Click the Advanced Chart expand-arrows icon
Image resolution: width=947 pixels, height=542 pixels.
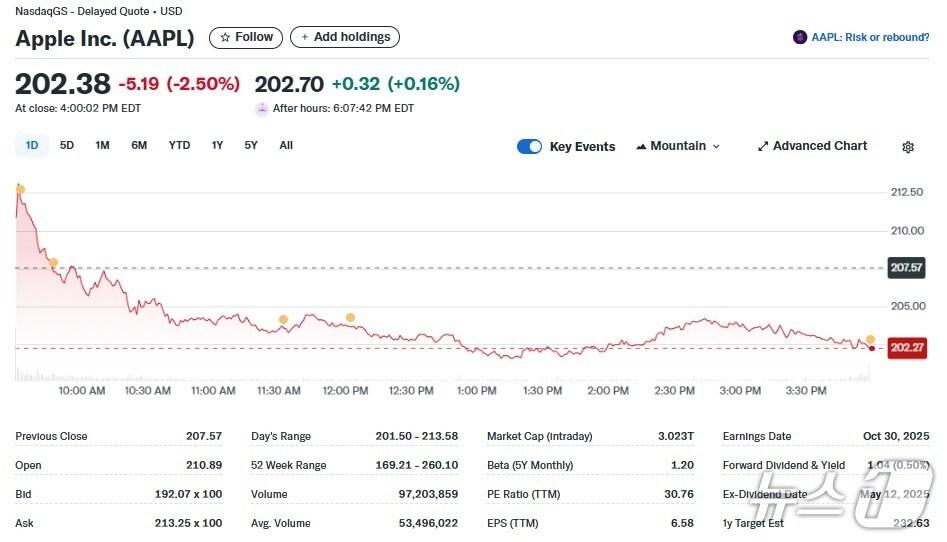click(x=763, y=146)
